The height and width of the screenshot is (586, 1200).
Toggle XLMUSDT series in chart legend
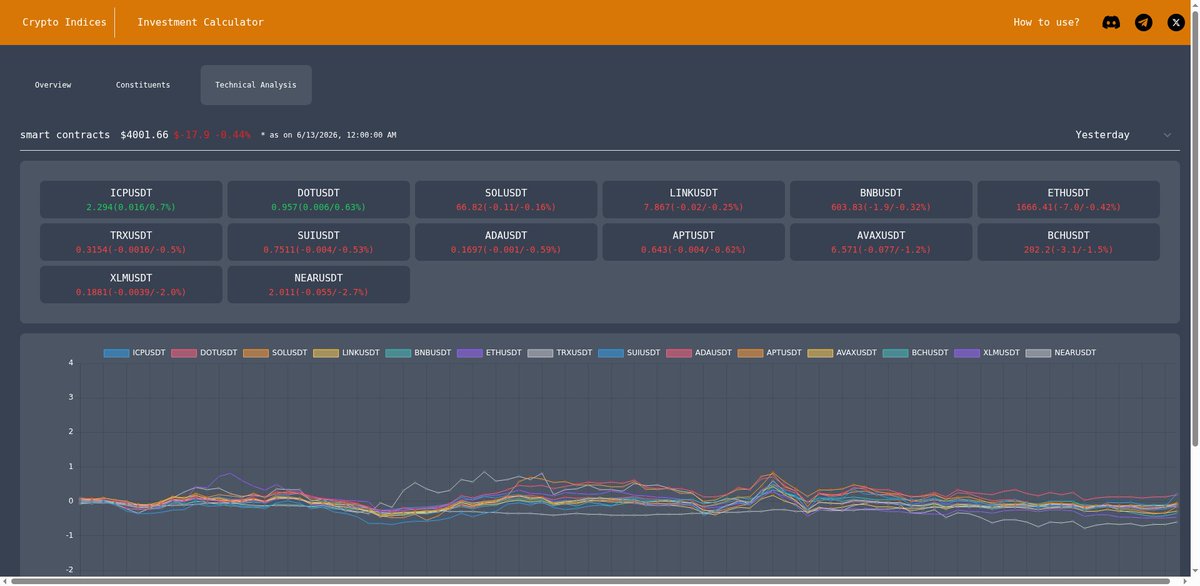click(987, 353)
